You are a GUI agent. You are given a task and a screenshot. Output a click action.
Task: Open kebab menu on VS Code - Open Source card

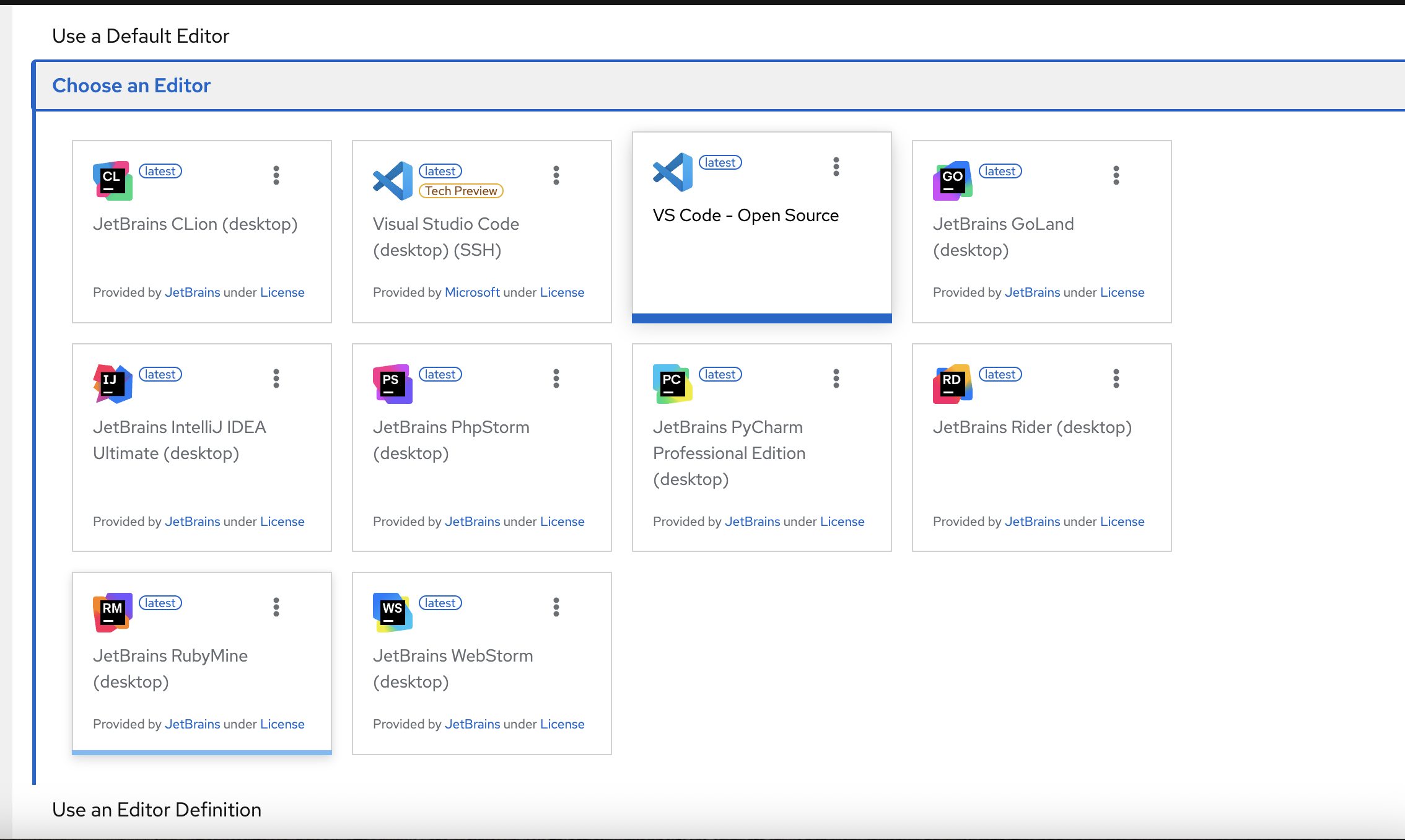(x=836, y=167)
